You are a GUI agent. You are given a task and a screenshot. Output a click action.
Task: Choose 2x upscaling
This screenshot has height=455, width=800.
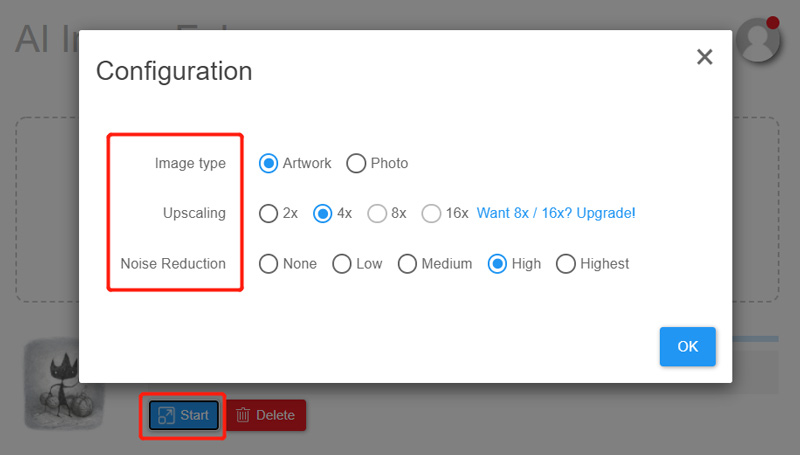[268, 213]
